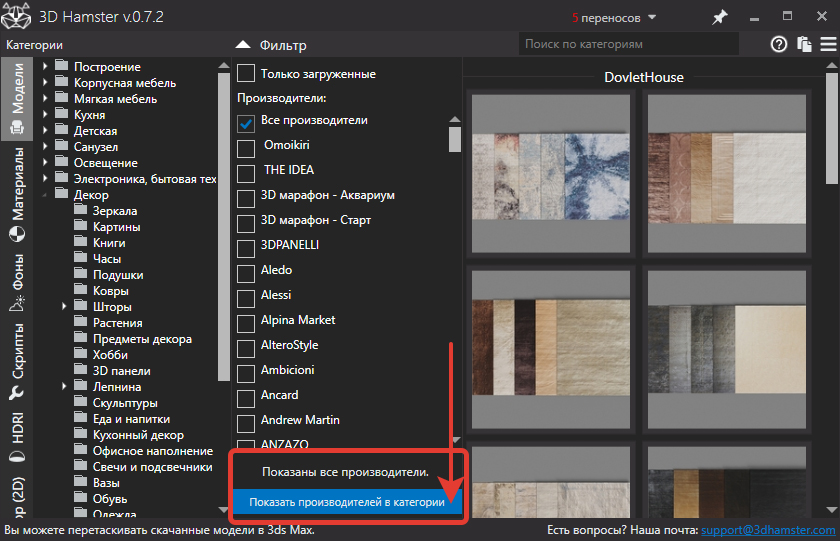Image resolution: width=840 pixels, height=541 pixels.
Task: Click the categories tree scrollbar thumb
Action: click(x=224, y=227)
